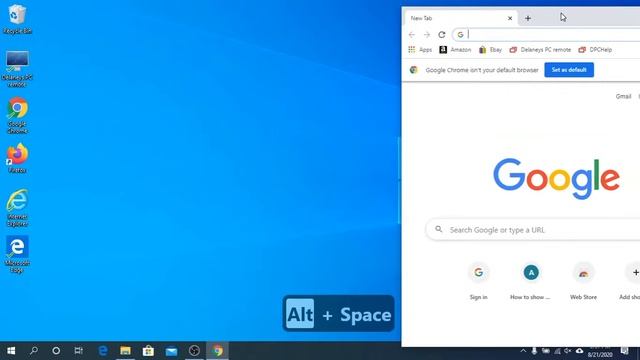
Task: Click the battery tray icon
Action: [x=546, y=351]
